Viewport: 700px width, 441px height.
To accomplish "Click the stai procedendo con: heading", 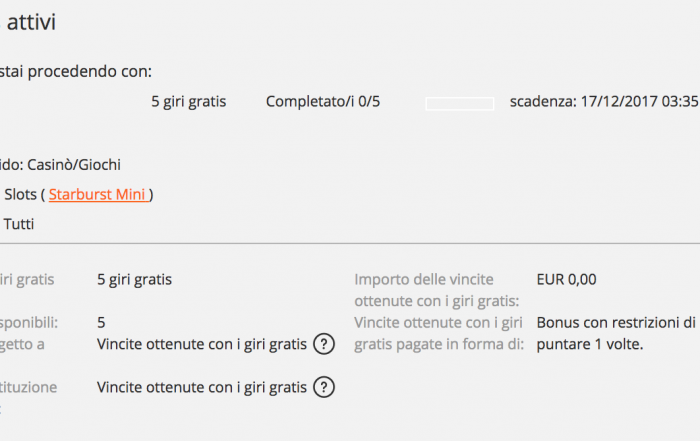I will tap(76, 71).
